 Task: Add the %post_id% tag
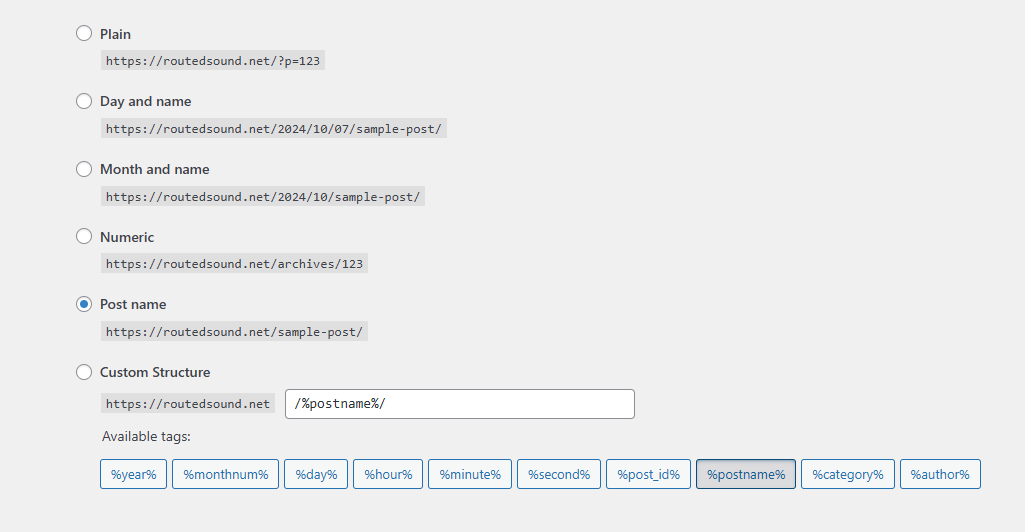[x=648, y=474]
